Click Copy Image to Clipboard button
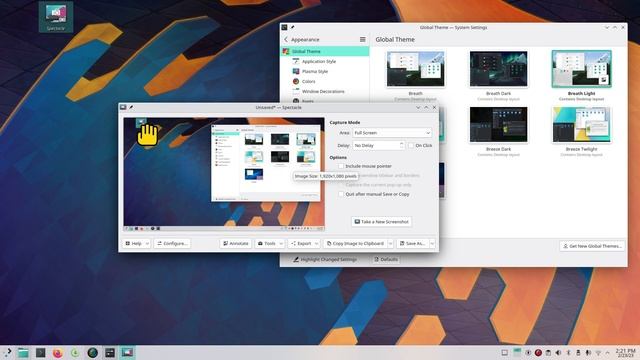Screen dimensions: 640x360 click(x=355, y=243)
